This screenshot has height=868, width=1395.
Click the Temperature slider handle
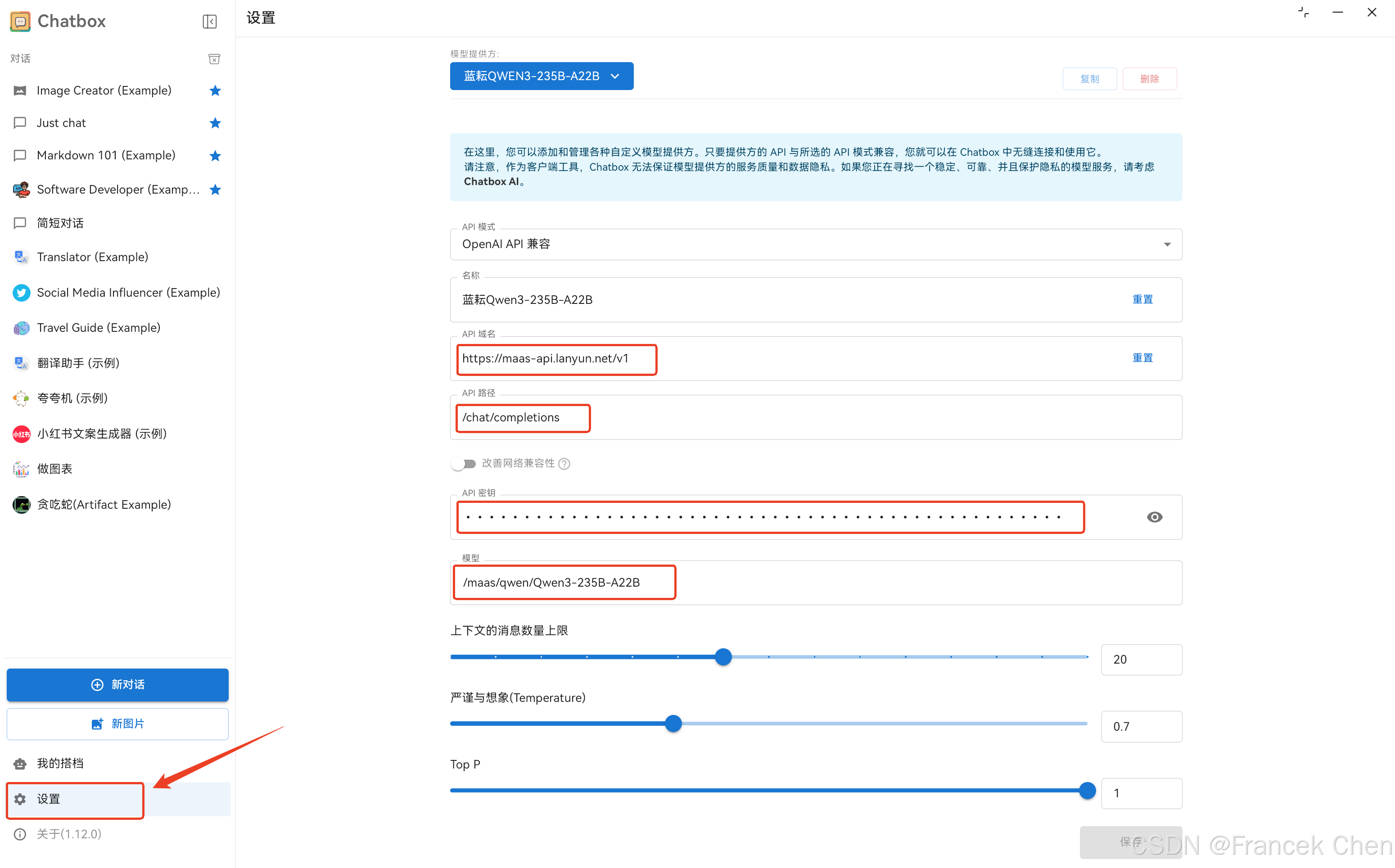click(x=673, y=723)
